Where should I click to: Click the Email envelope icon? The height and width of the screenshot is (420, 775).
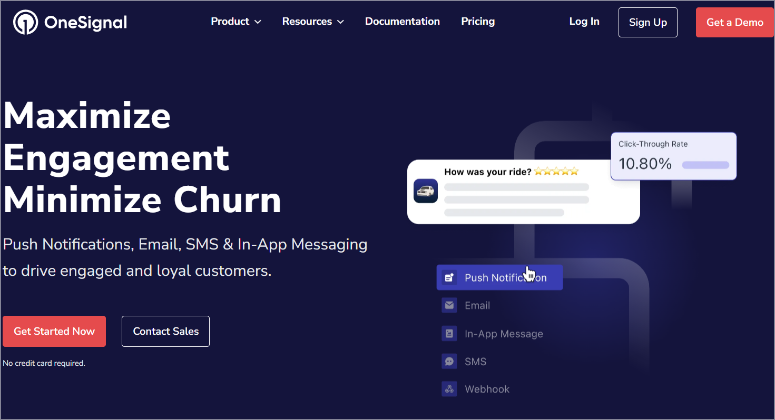pos(449,305)
